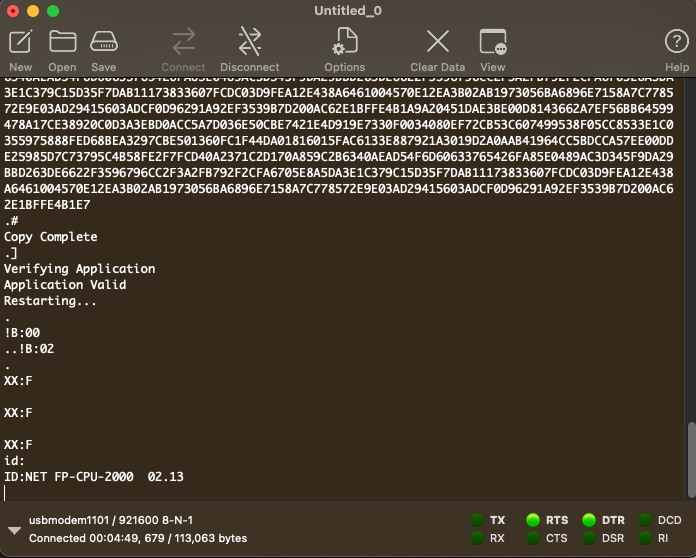Click the CTS indicator light

[534, 538]
